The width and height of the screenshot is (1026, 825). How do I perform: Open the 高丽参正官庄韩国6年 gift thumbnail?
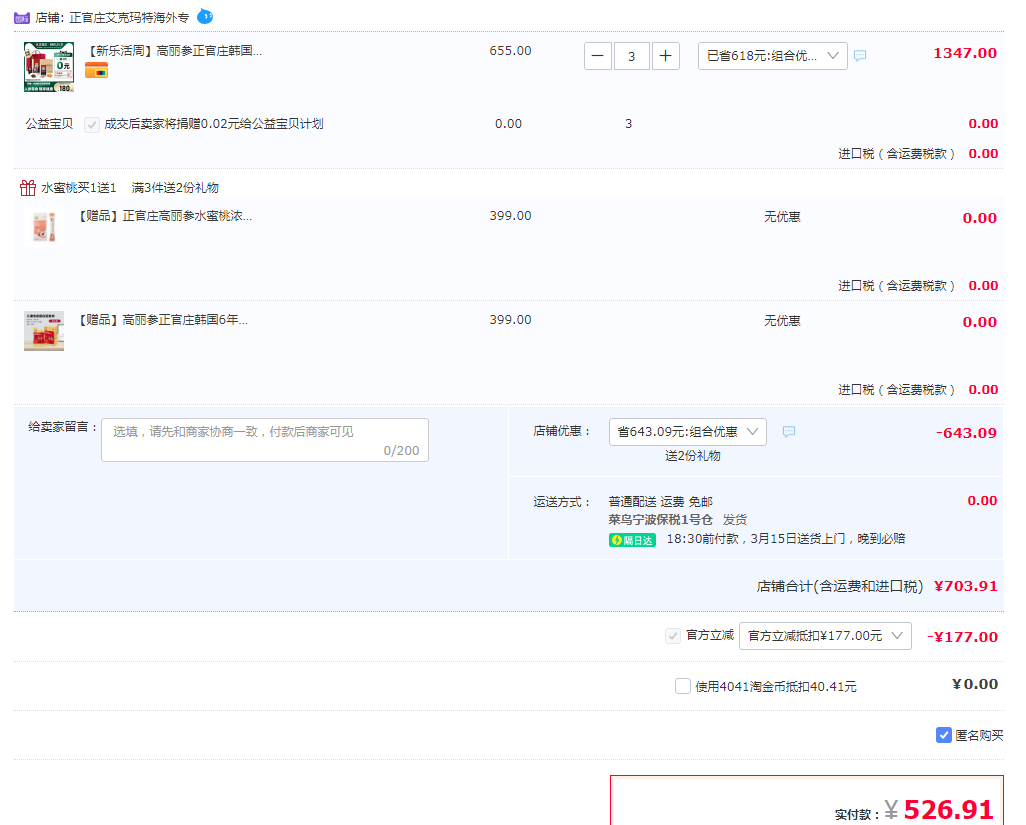click(44, 331)
